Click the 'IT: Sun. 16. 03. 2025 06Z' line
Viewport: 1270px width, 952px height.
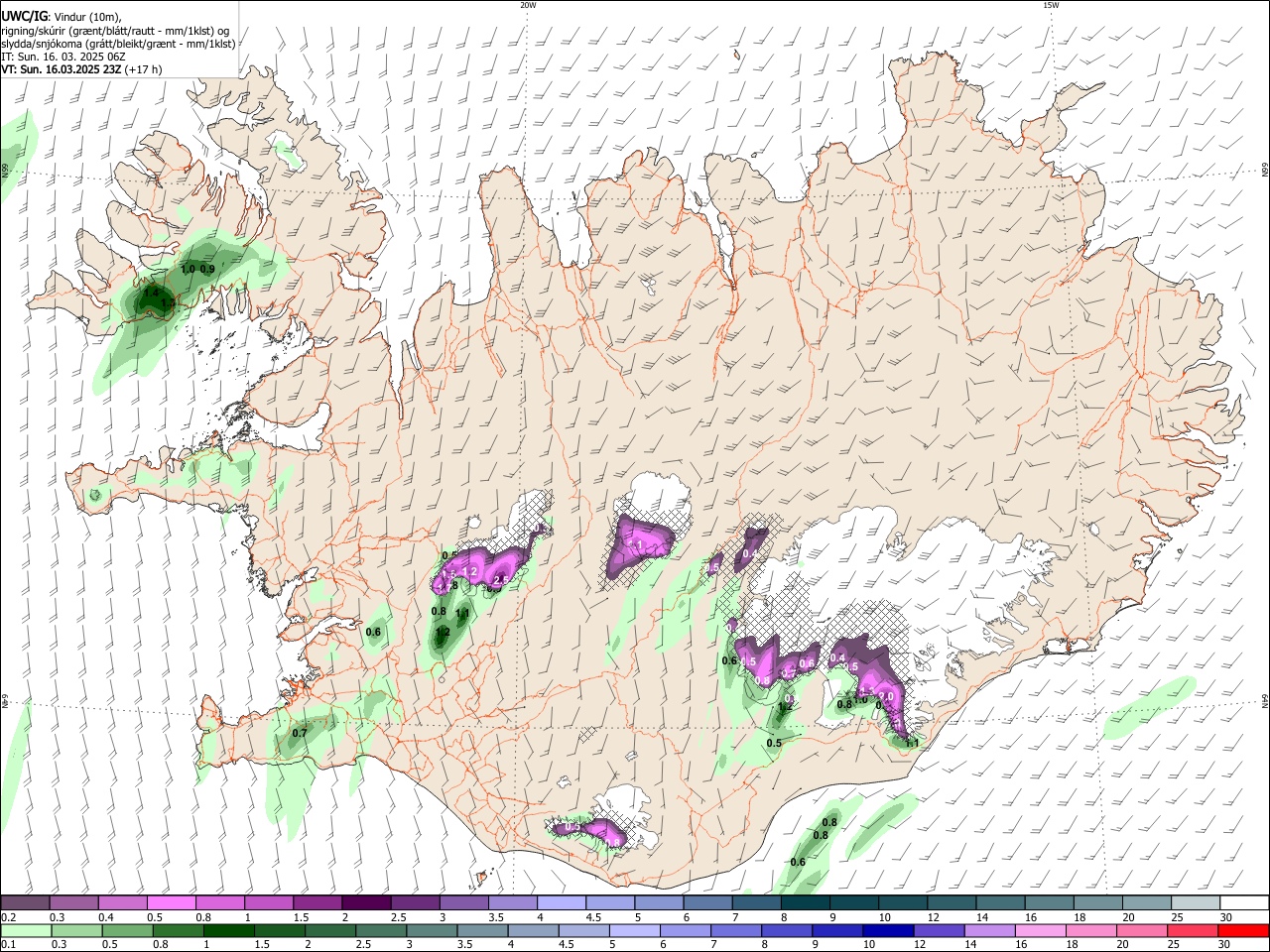tap(63, 57)
